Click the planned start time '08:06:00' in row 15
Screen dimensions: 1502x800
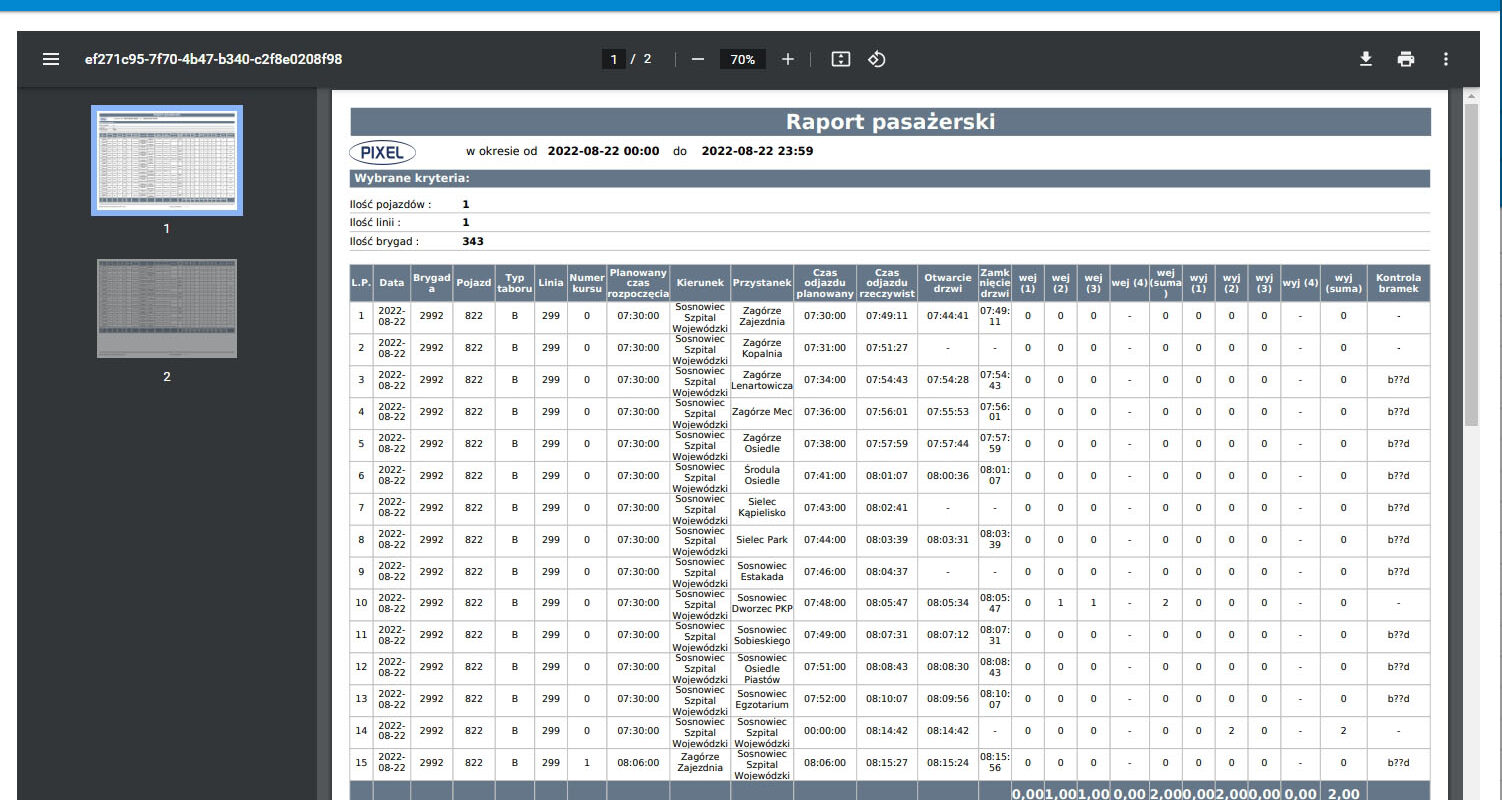(x=638, y=763)
